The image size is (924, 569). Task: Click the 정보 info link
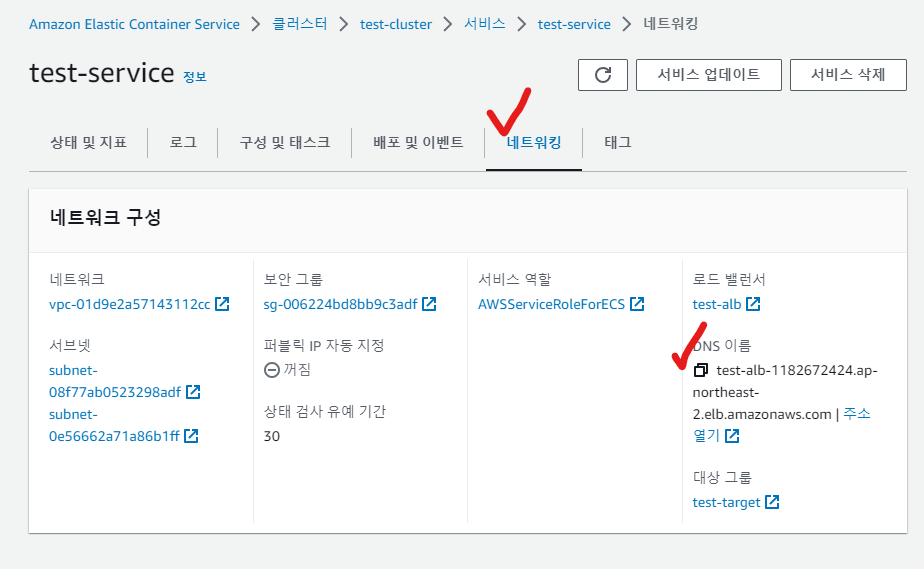(x=194, y=77)
